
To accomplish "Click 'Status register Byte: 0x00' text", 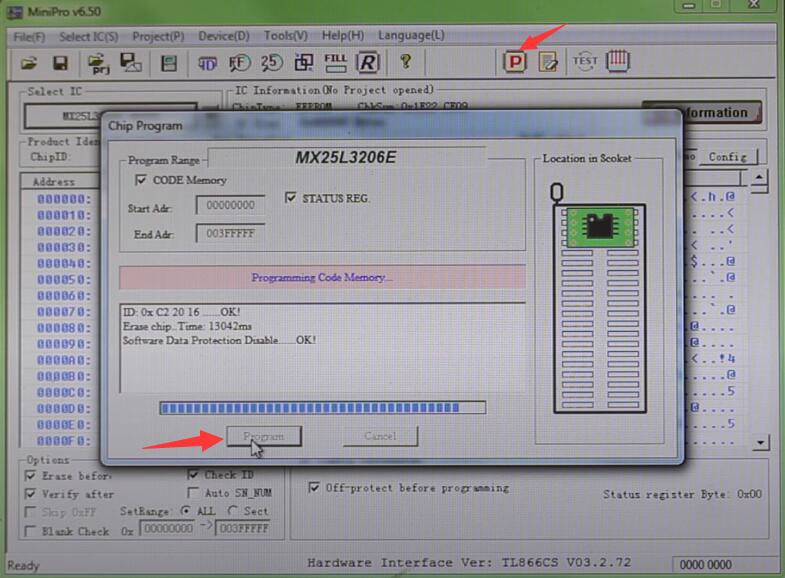I will pos(682,494).
